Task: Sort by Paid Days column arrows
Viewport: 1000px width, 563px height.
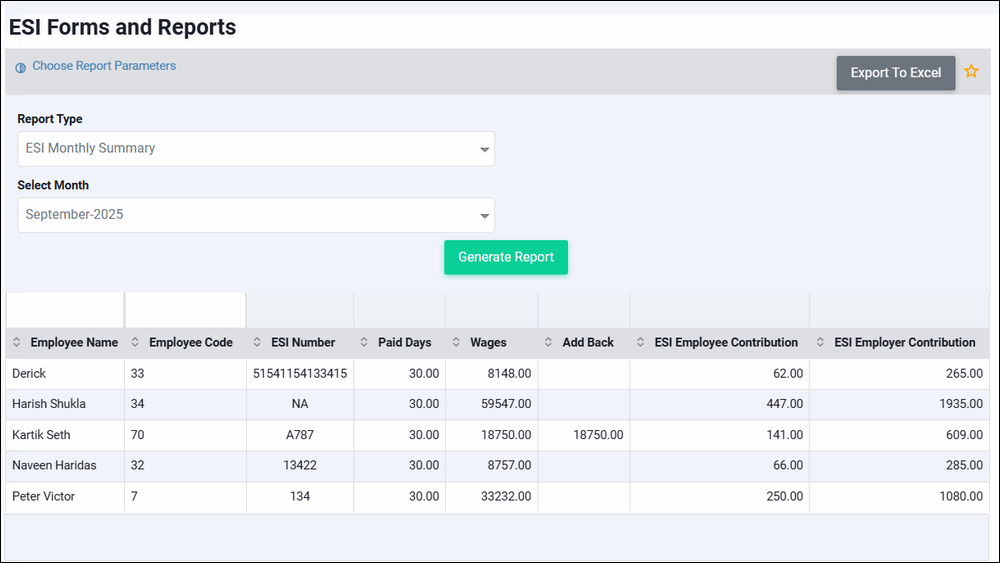Action: coord(364,343)
